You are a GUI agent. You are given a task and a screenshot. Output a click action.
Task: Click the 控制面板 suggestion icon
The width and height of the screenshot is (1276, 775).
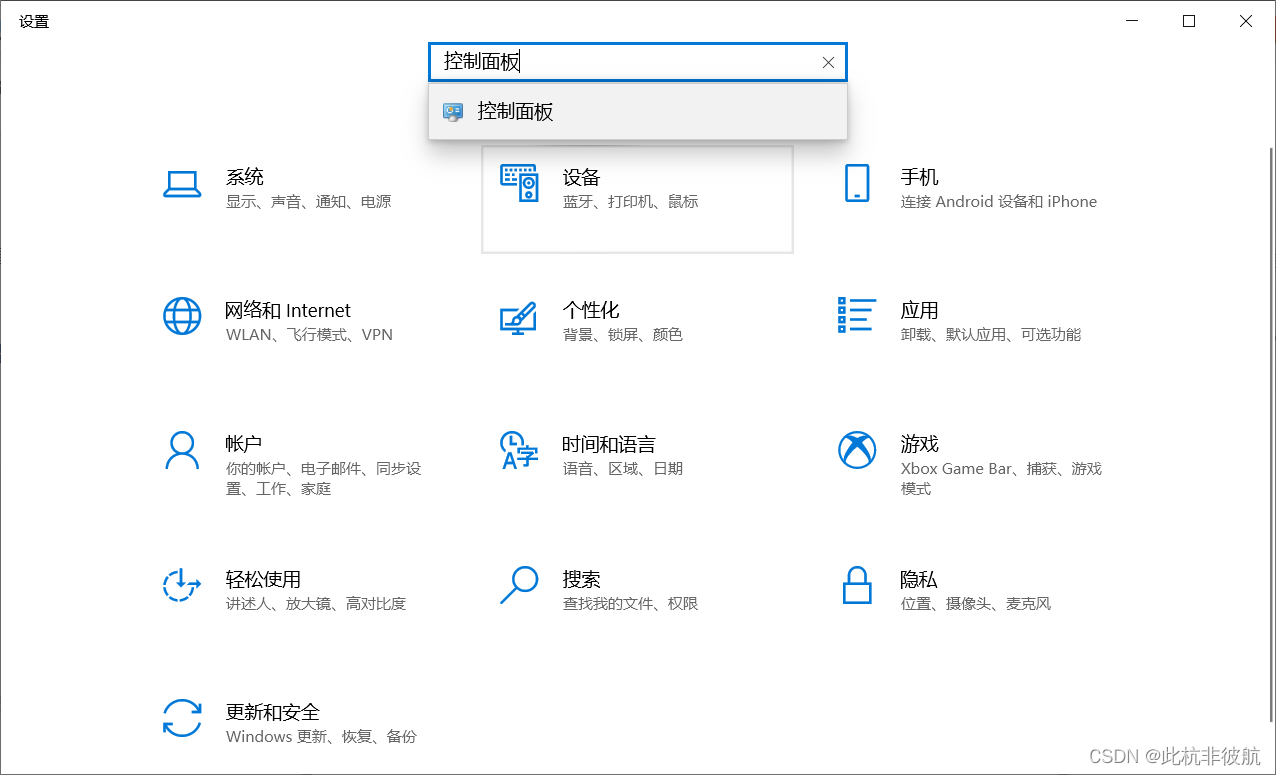pos(453,112)
